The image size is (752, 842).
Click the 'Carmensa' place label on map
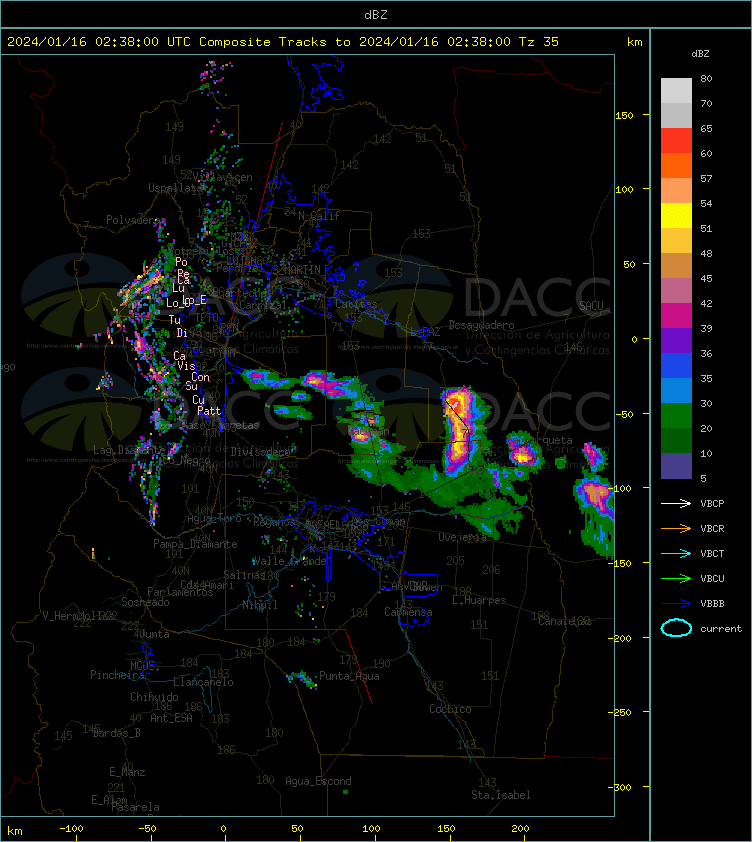pos(408,612)
